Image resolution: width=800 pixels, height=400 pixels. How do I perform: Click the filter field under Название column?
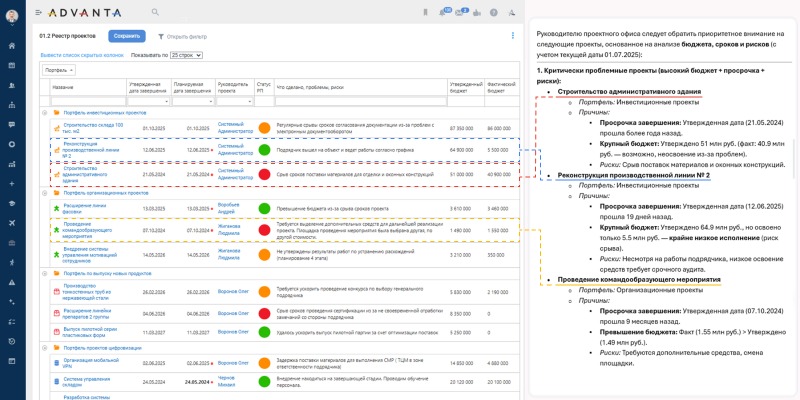(x=88, y=101)
